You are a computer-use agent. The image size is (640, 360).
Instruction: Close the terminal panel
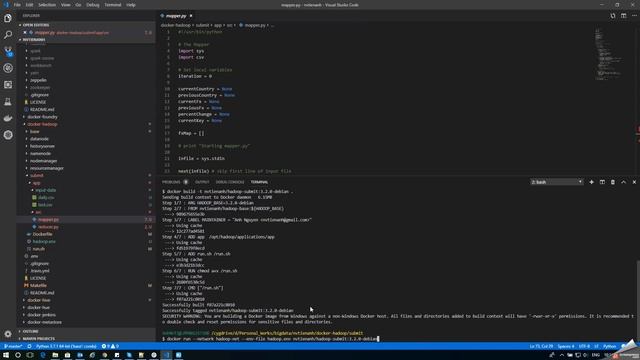point(634,182)
